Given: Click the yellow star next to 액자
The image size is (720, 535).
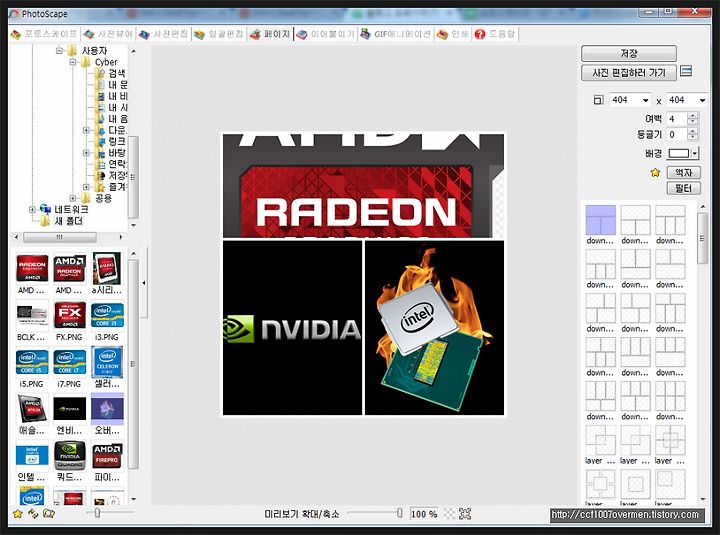Looking at the screenshot, I should point(655,173).
